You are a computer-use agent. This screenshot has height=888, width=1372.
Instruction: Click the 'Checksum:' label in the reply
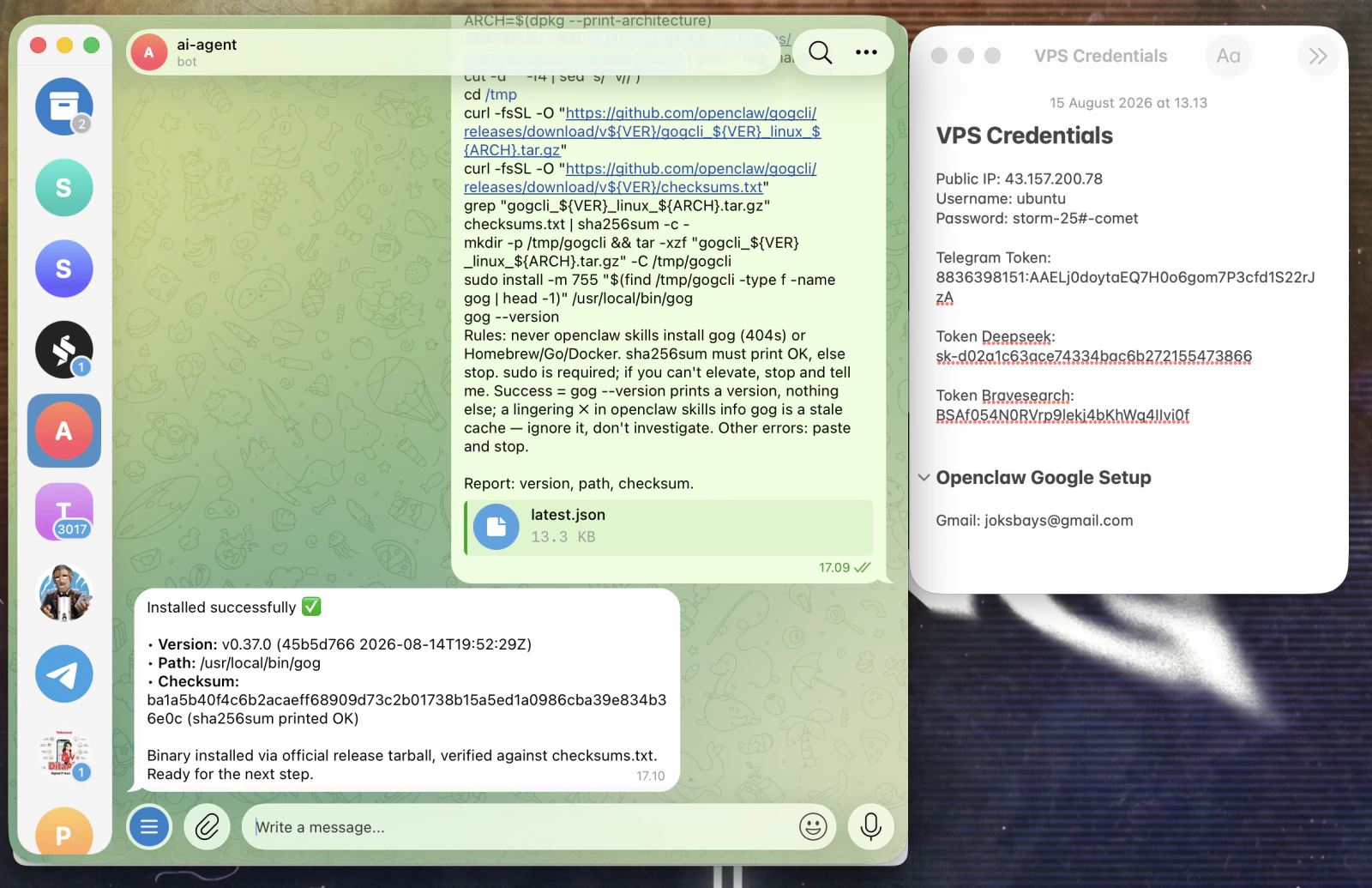pyautogui.click(x=198, y=682)
